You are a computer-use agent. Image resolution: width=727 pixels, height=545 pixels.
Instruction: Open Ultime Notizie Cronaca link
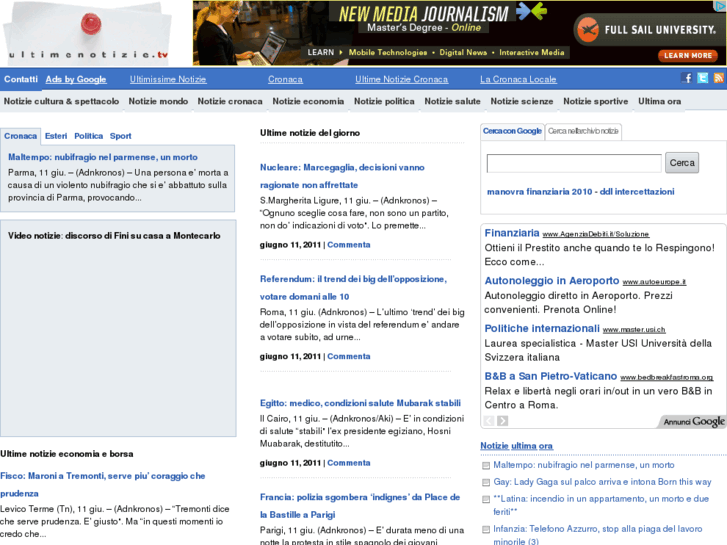point(402,79)
